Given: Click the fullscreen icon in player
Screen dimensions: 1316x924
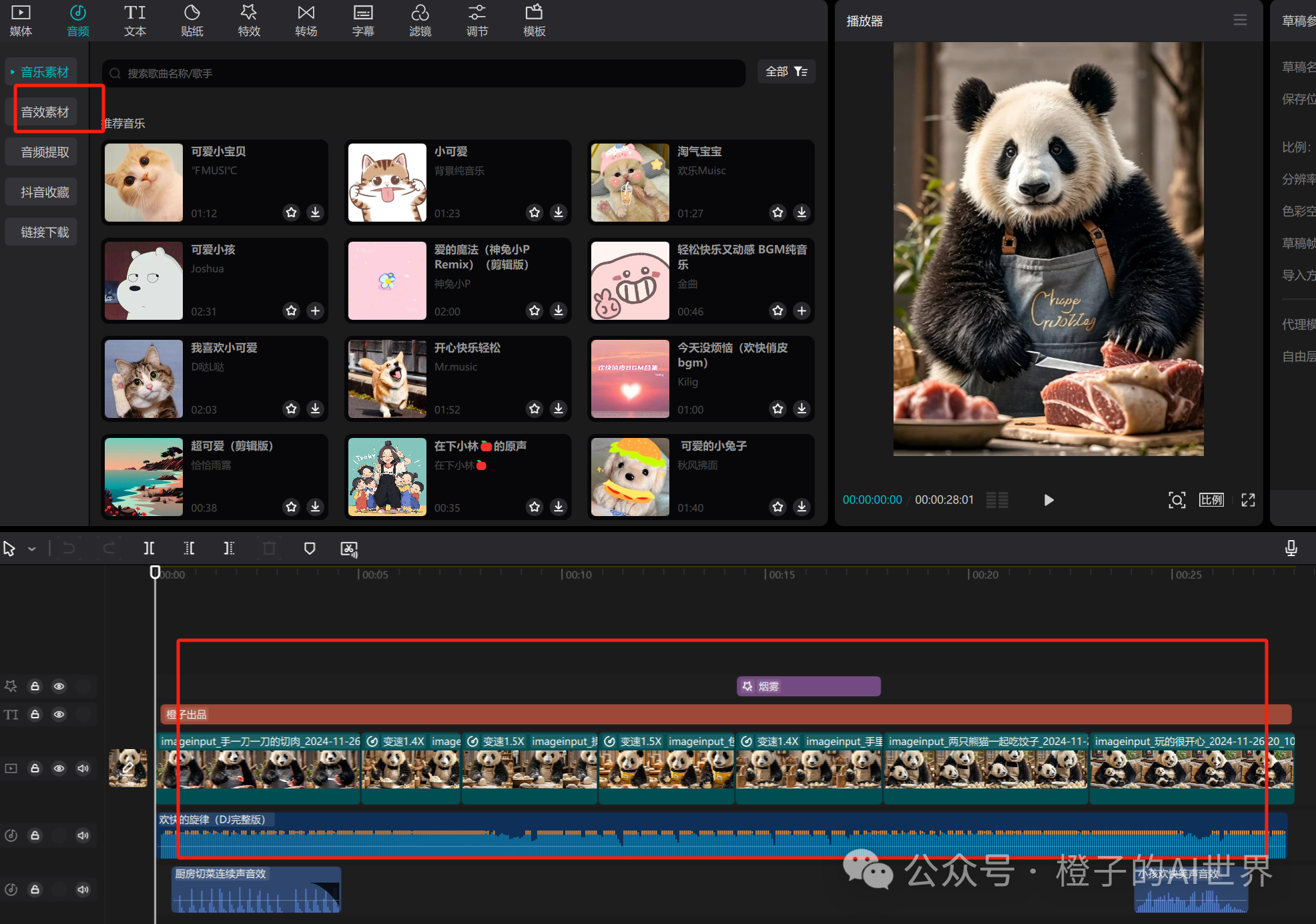Looking at the screenshot, I should [1248, 500].
